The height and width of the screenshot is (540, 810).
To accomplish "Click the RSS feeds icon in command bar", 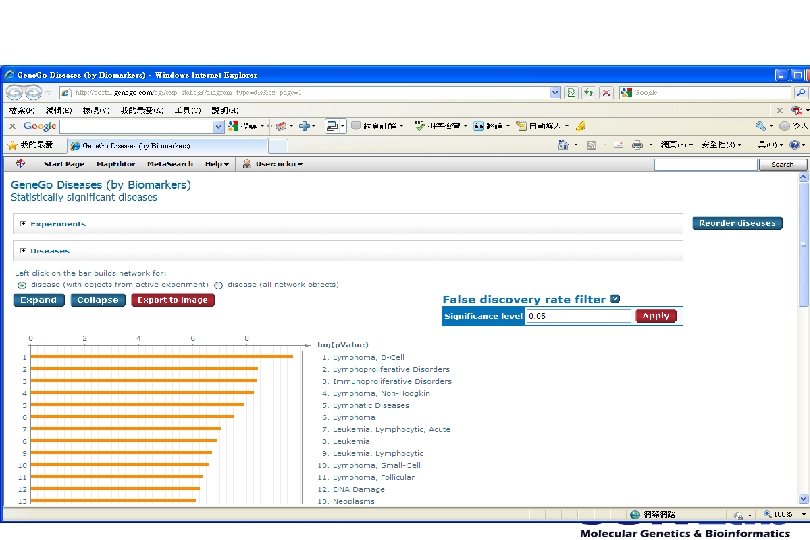I will (591, 145).
